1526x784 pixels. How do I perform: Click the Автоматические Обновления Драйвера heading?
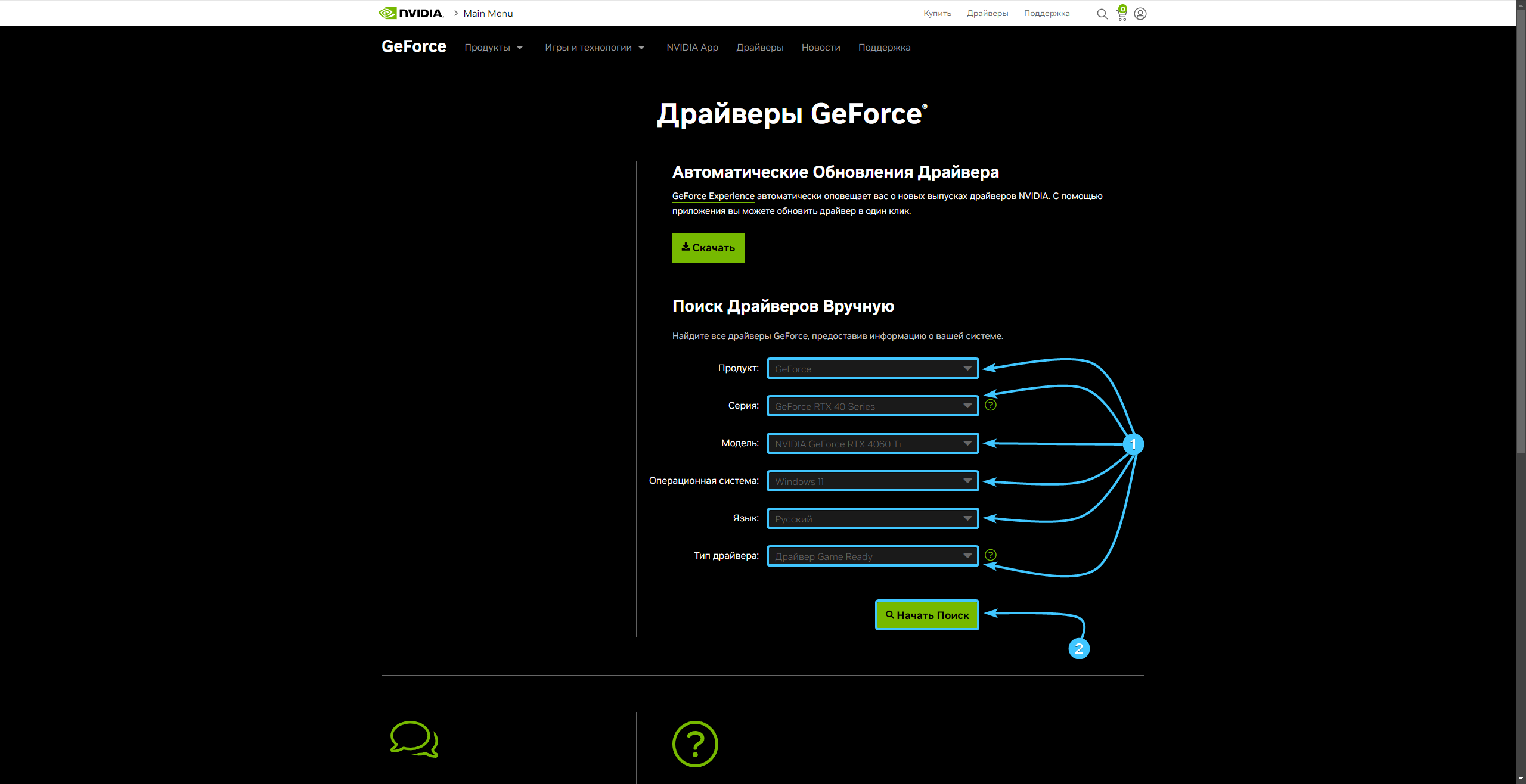tap(836, 172)
